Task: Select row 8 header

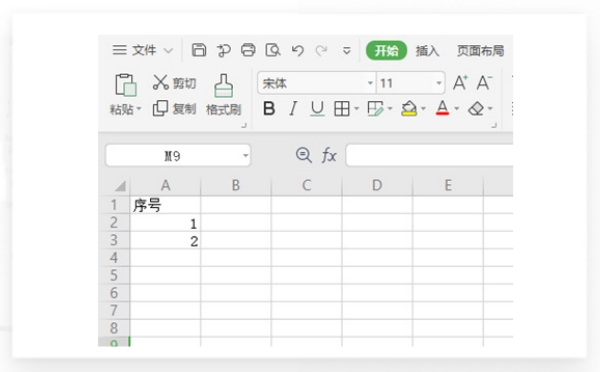Action: [x=114, y=328]
